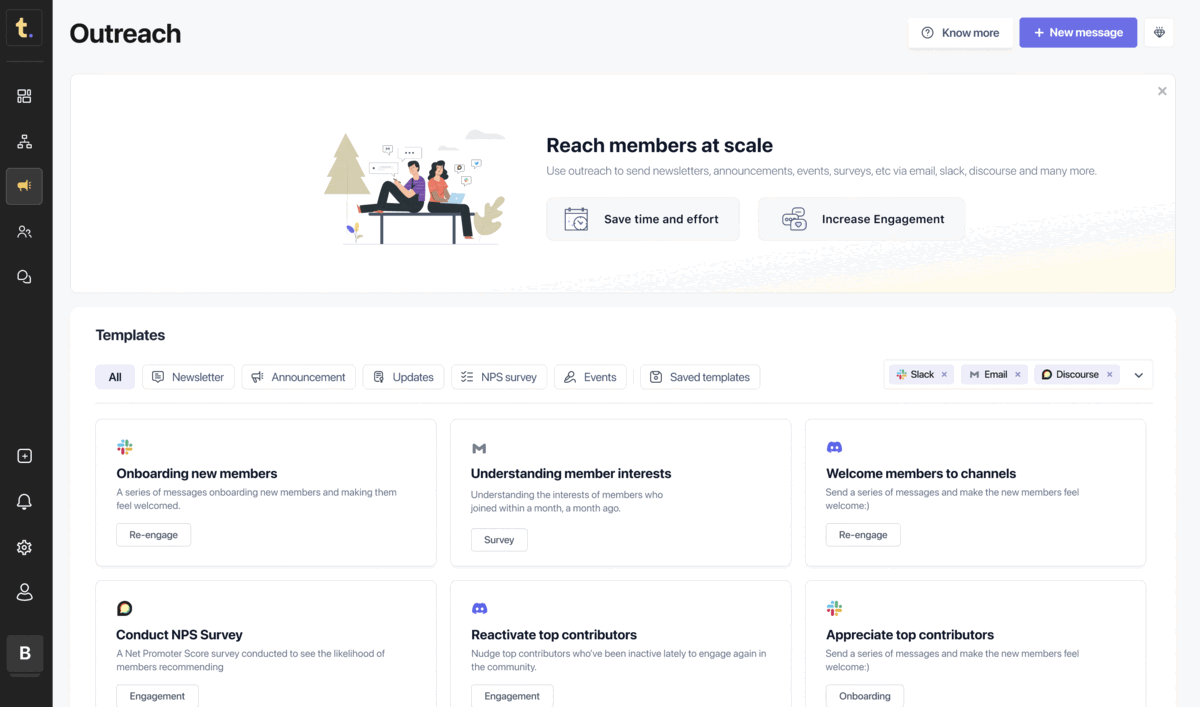Image resolution: width=1200 pixels, height=707 pixels.
Task: Click the Save time and effort card
Action: 643,219
